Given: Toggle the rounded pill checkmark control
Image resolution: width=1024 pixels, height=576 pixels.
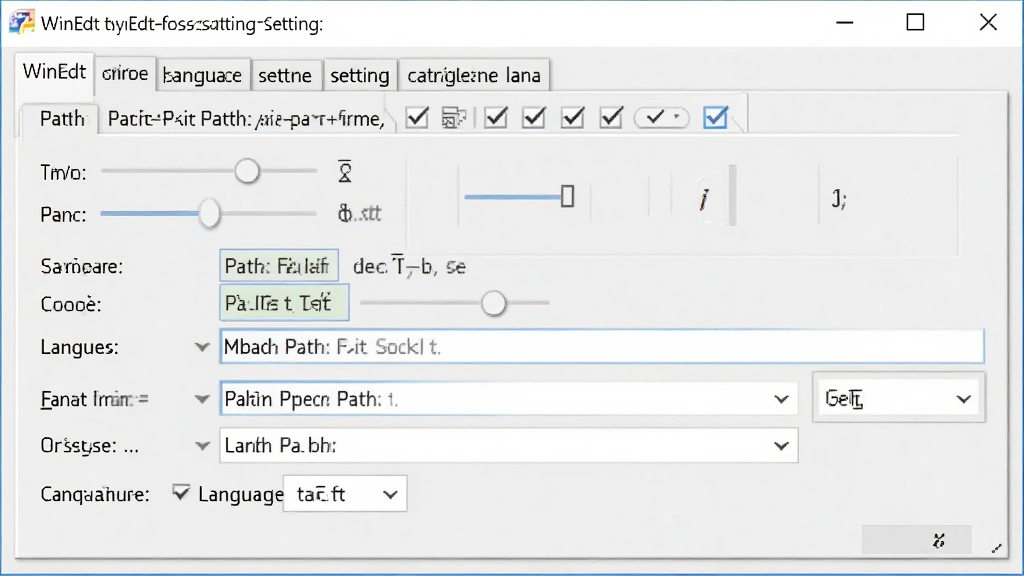Looking at the screenshot, I should coord(662,118).
